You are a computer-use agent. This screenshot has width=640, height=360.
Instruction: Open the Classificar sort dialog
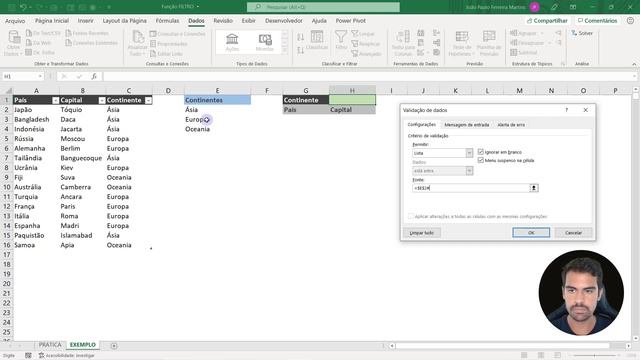[317, 40]
